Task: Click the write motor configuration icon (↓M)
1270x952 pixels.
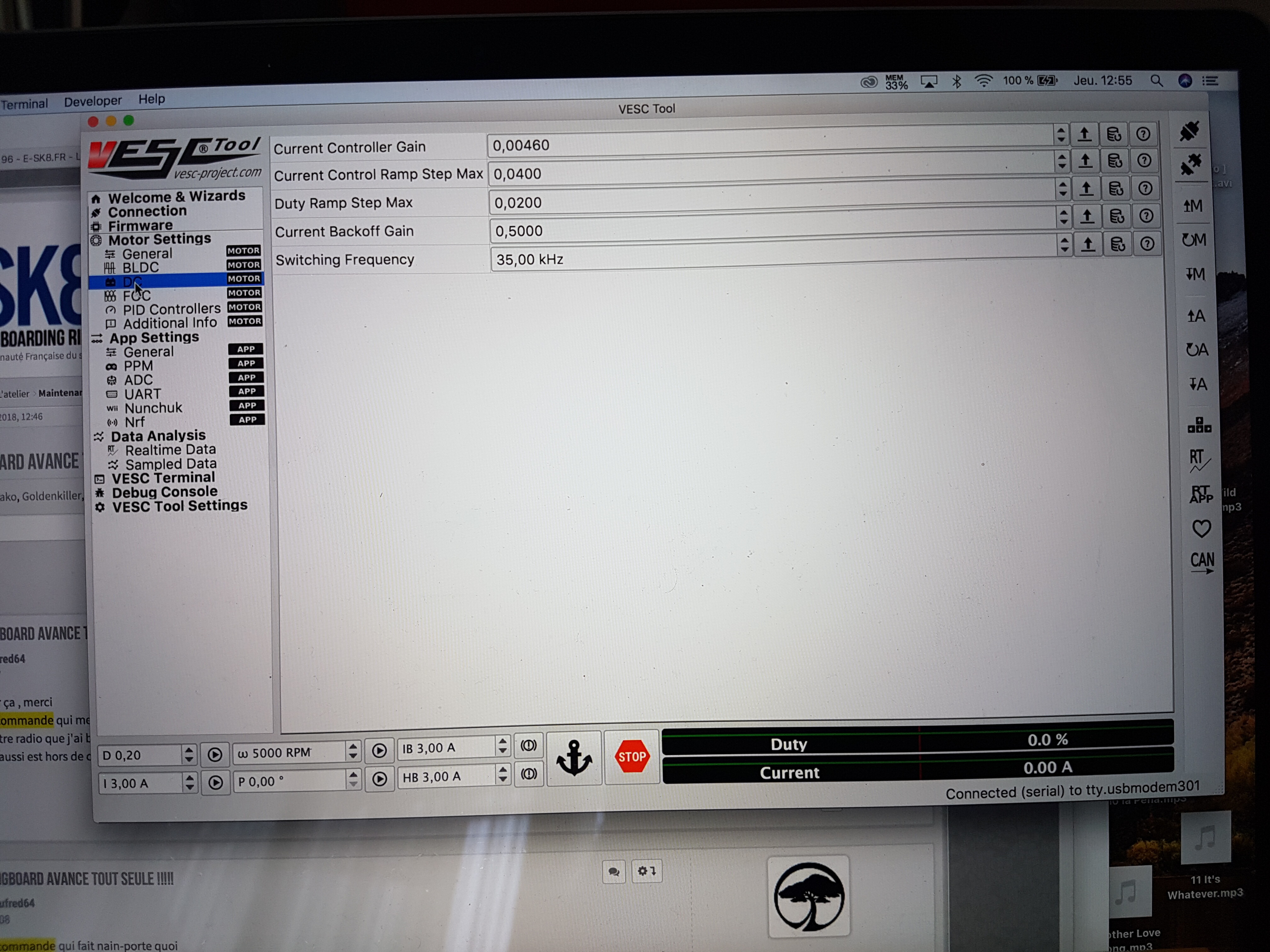Action: click(x=1195, y=274)
